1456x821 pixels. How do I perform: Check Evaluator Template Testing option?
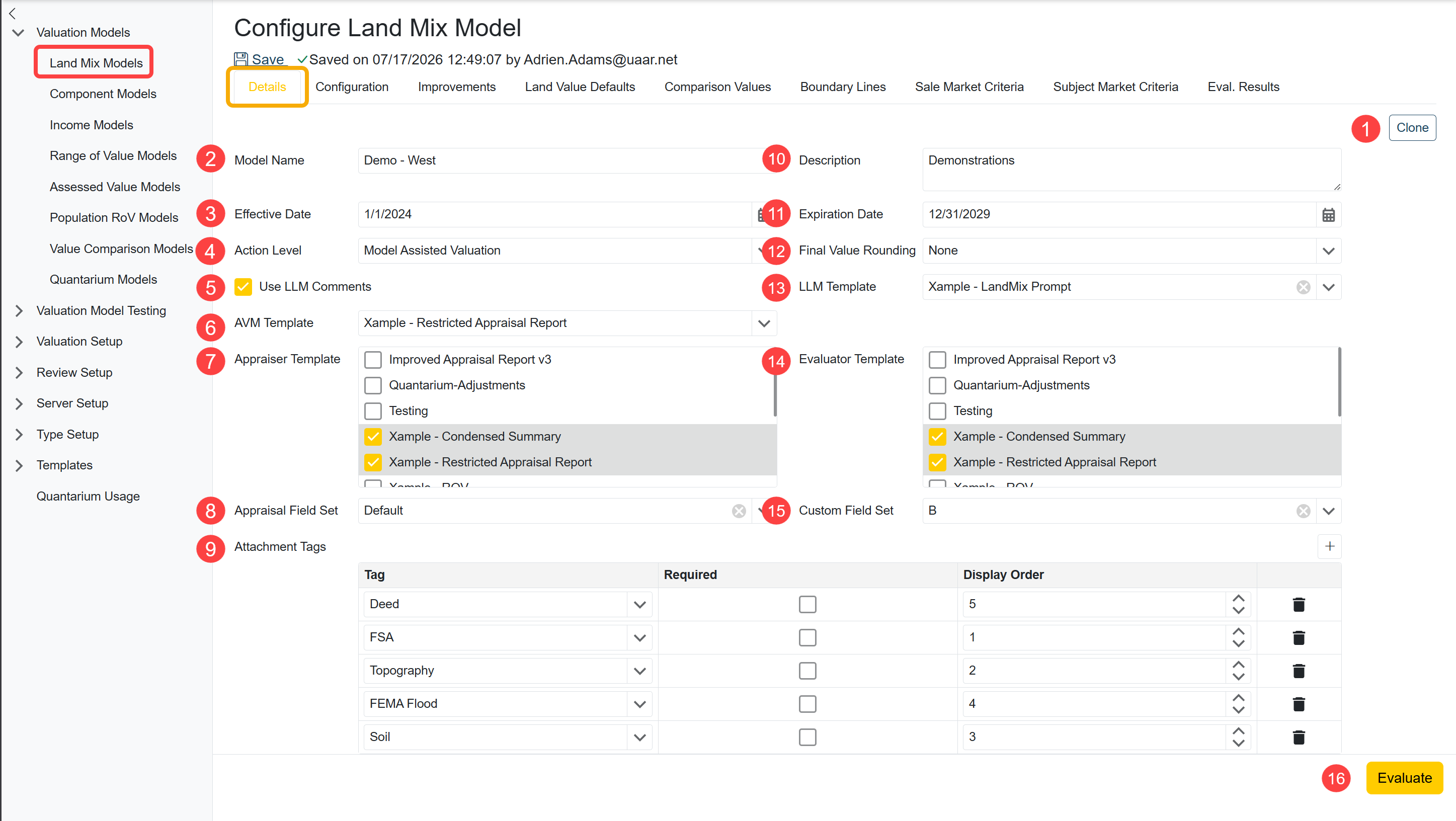tap(937, 411)
